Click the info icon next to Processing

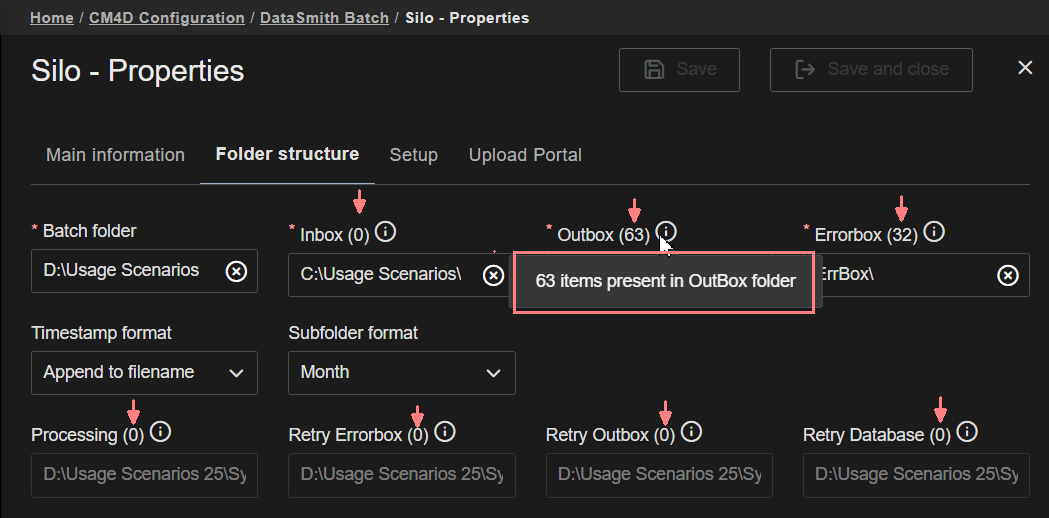coord(159,433)
